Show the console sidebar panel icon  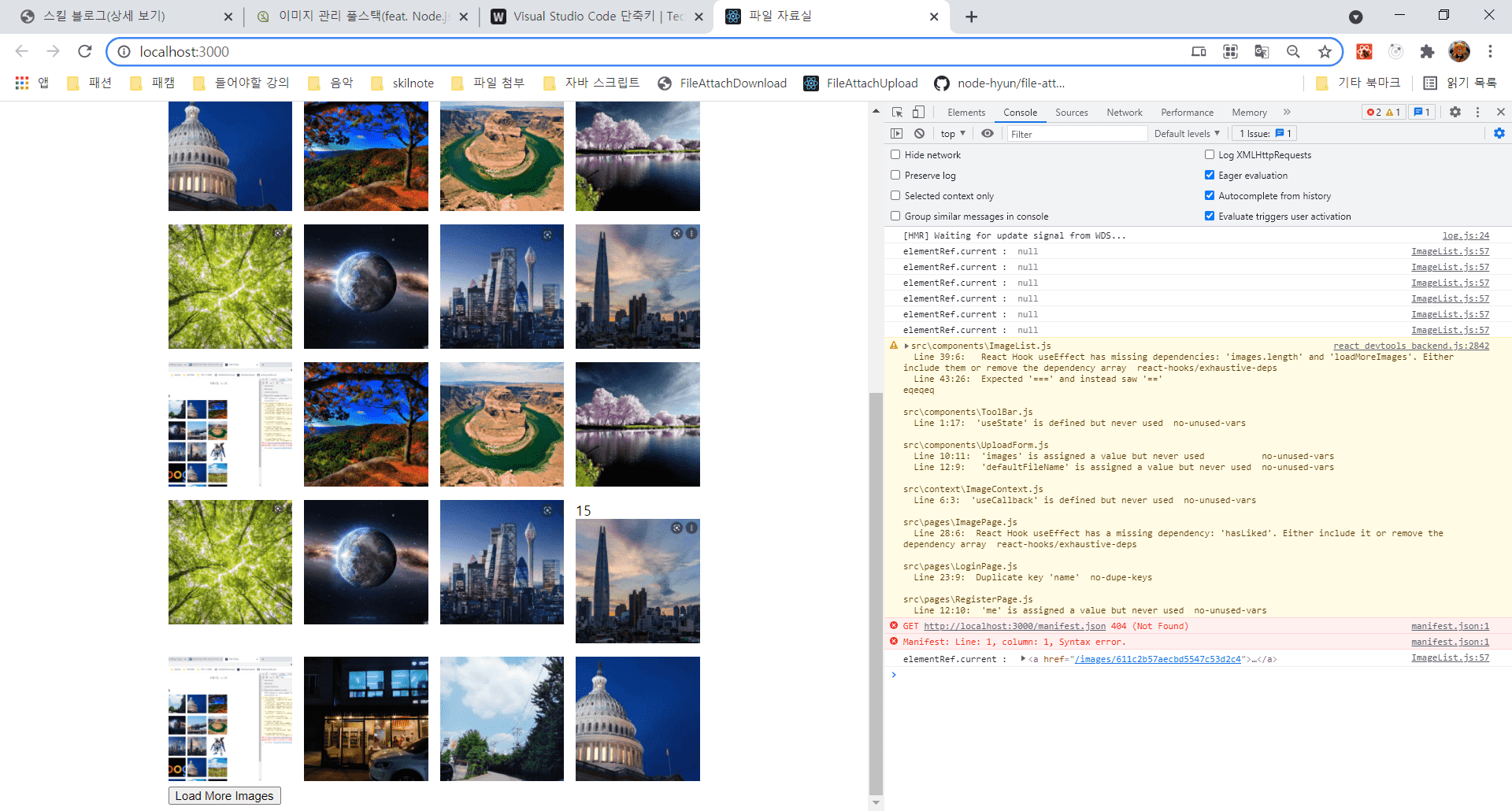tap(897, 134)
